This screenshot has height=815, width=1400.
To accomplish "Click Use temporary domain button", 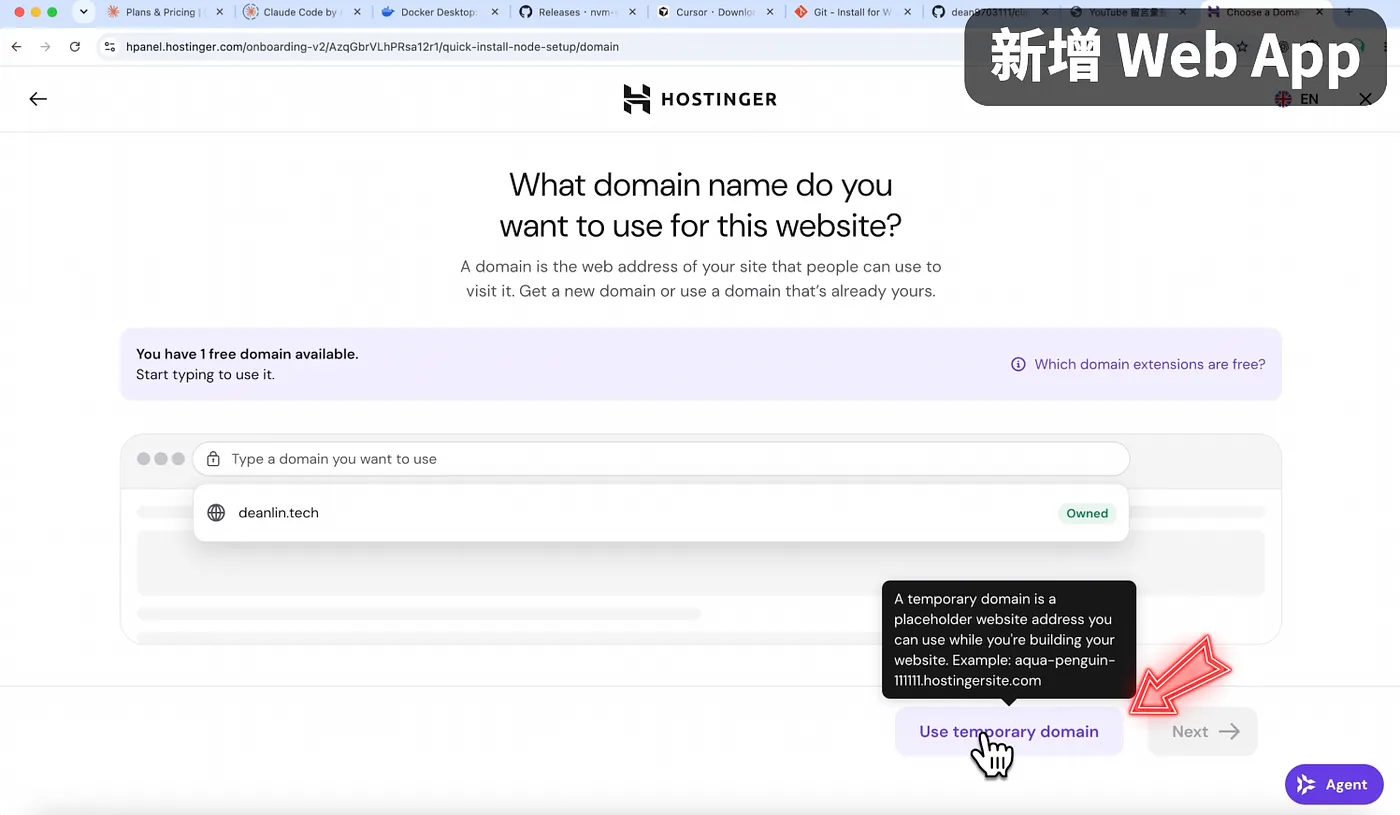I will pyautogui.click(x=1009, y=731).
